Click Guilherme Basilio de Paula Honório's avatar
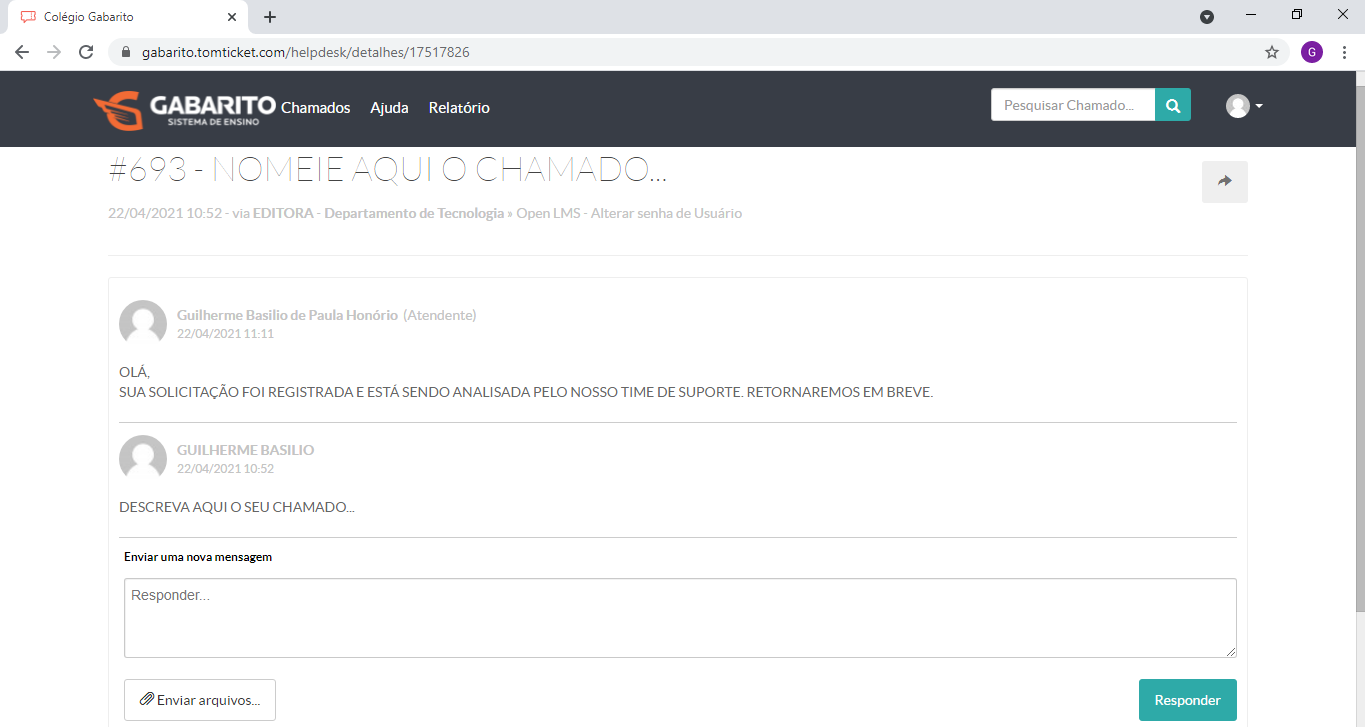Image resolution: width=1365 pixels, height=727 pixels. [143, 324]
